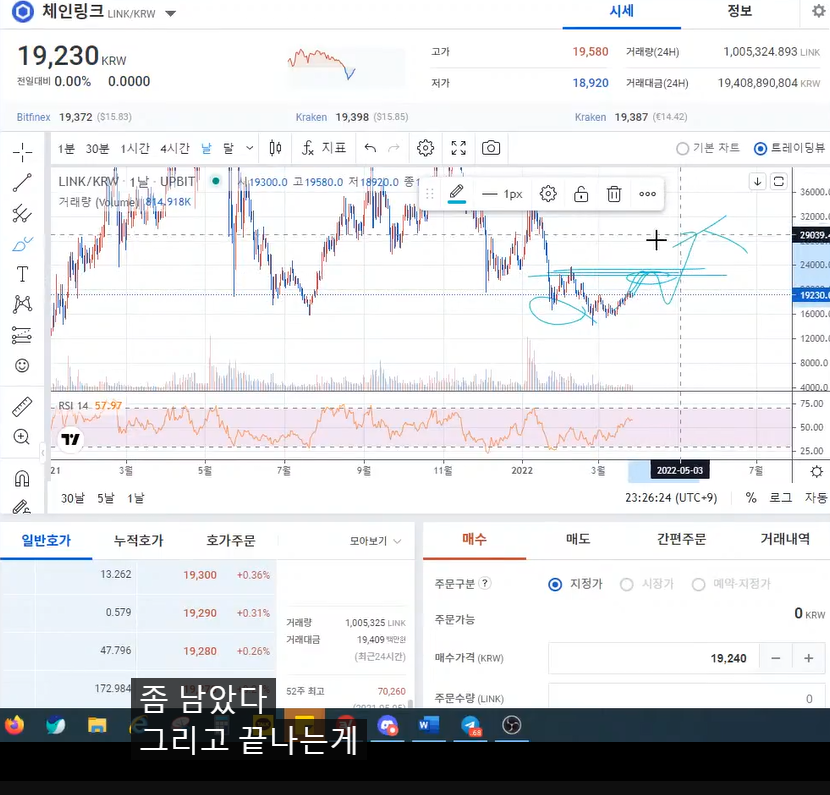
Task: Take a chart snapshot with camera
Action: [491, 148]
